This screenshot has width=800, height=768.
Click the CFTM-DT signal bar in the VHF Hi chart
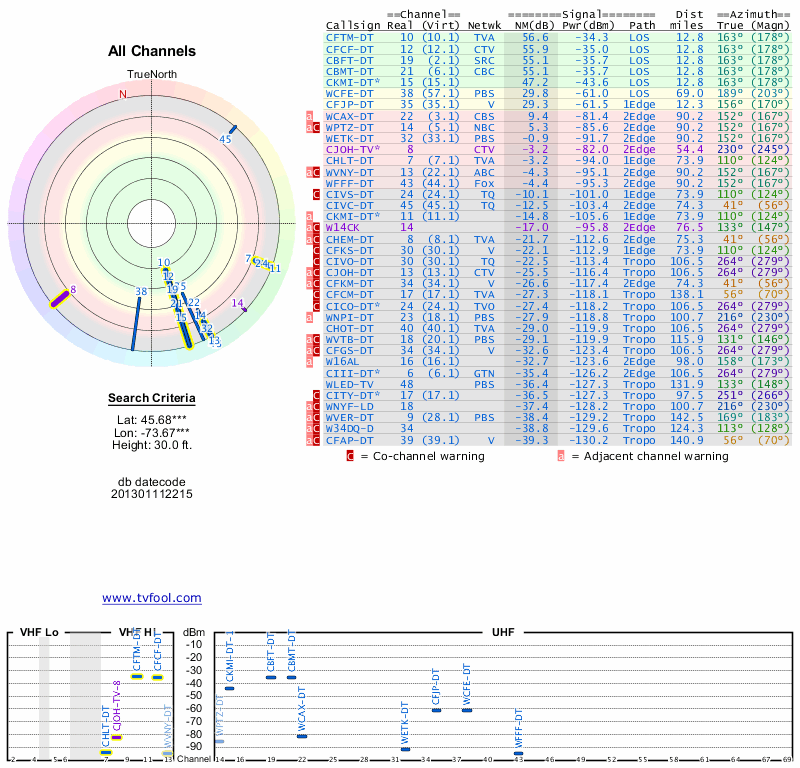(137, 677)
